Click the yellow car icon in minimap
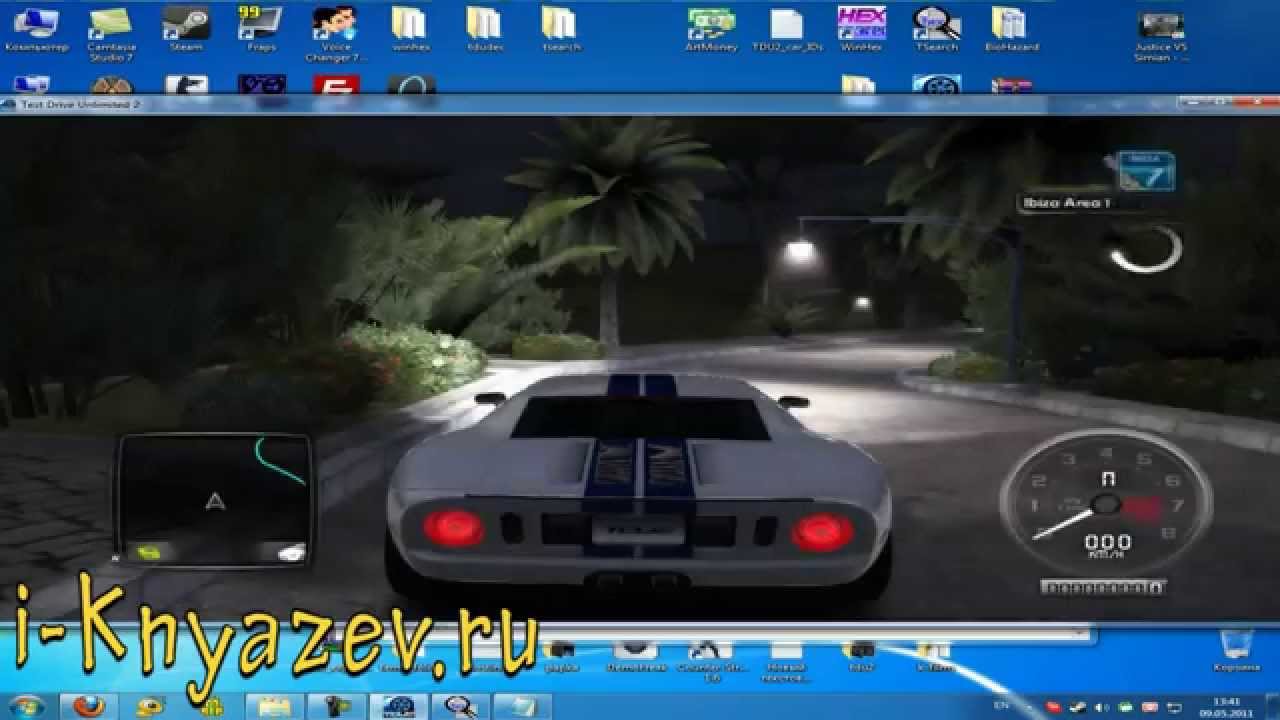Screen dimensions: 1280x720 pos(150,551)
